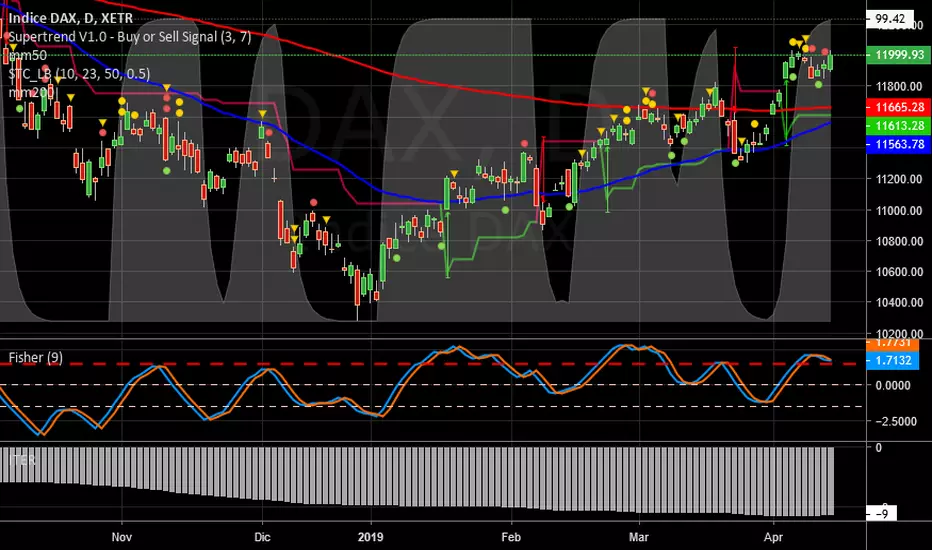Click the red 11665.28 price label

coord(899,107)
